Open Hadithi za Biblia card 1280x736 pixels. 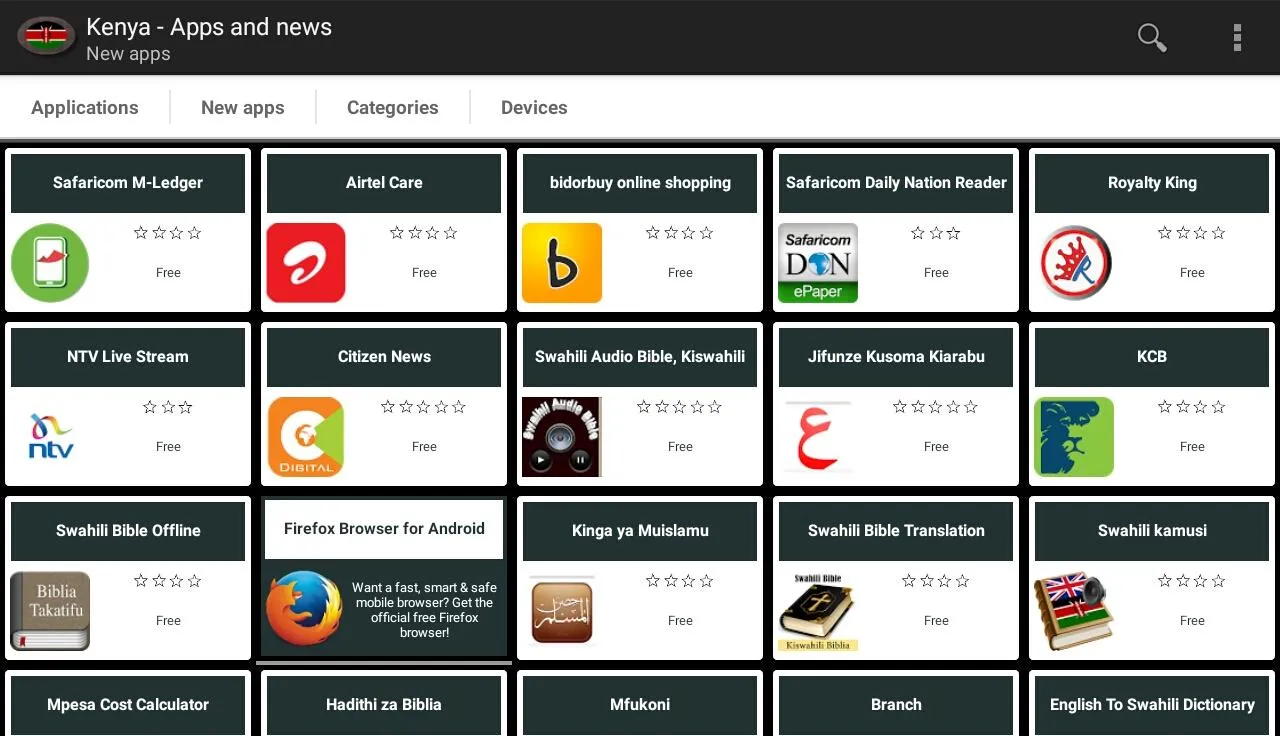[384, 704]
